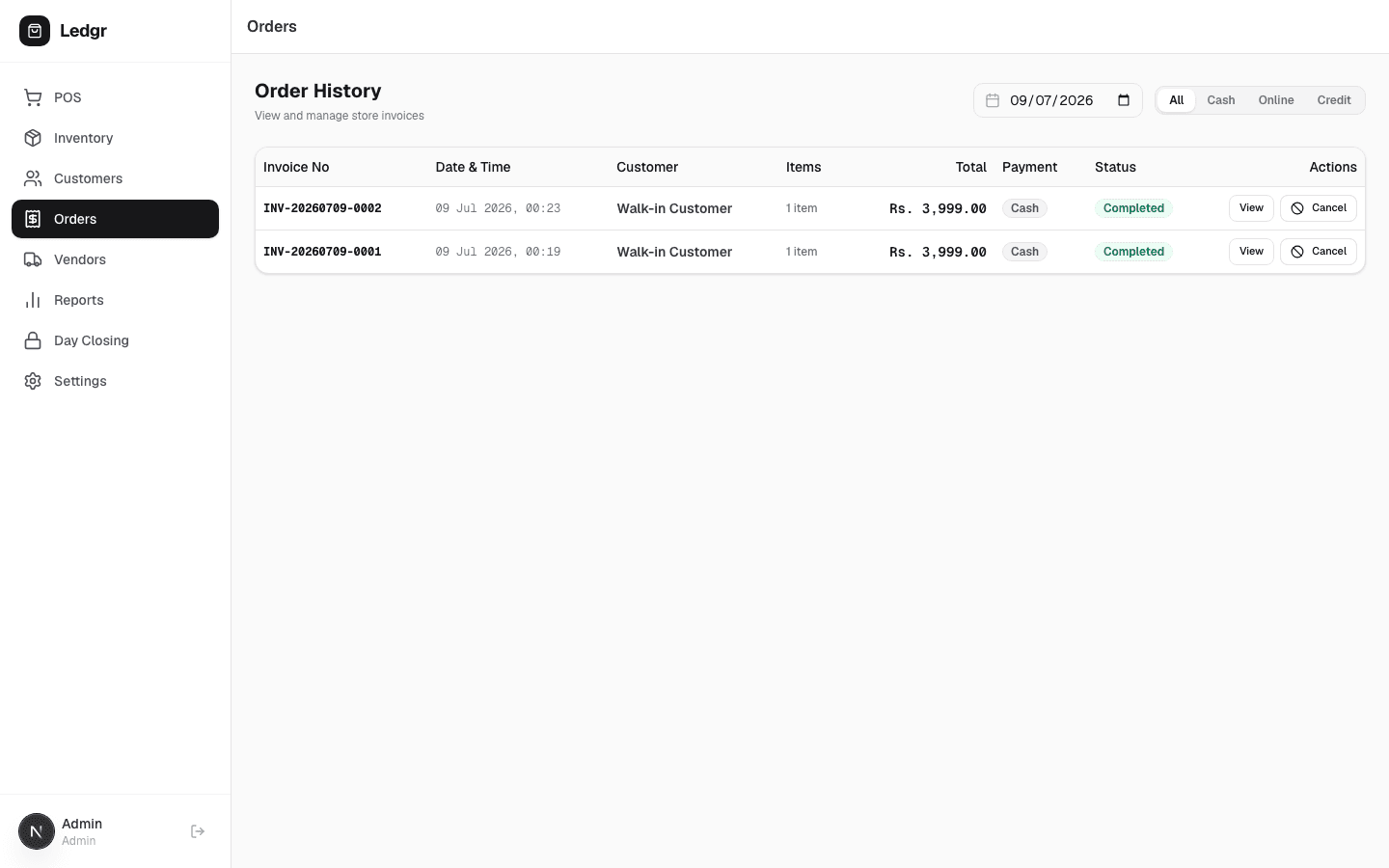Click Cash badge in the 0001 row
The height and width of the screenshot is (868, 1389).
(1024, 252)
